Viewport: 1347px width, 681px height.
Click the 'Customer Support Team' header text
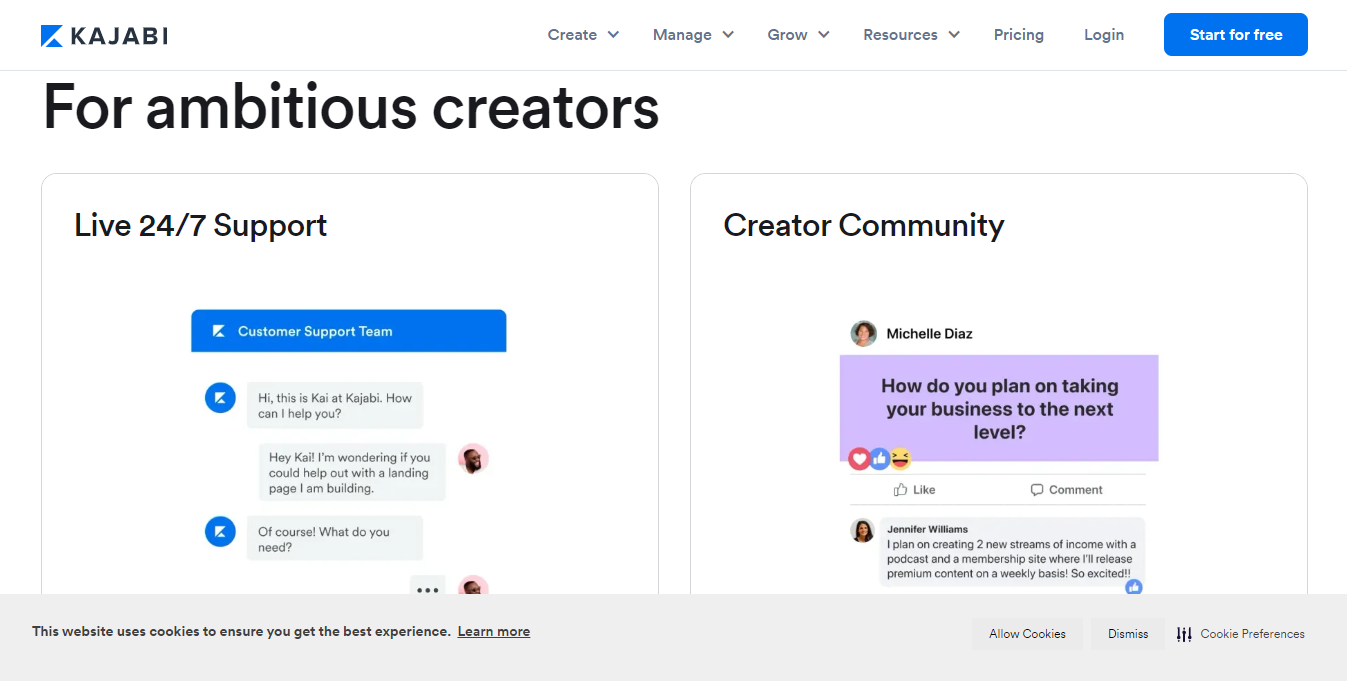tap(315, 331)
